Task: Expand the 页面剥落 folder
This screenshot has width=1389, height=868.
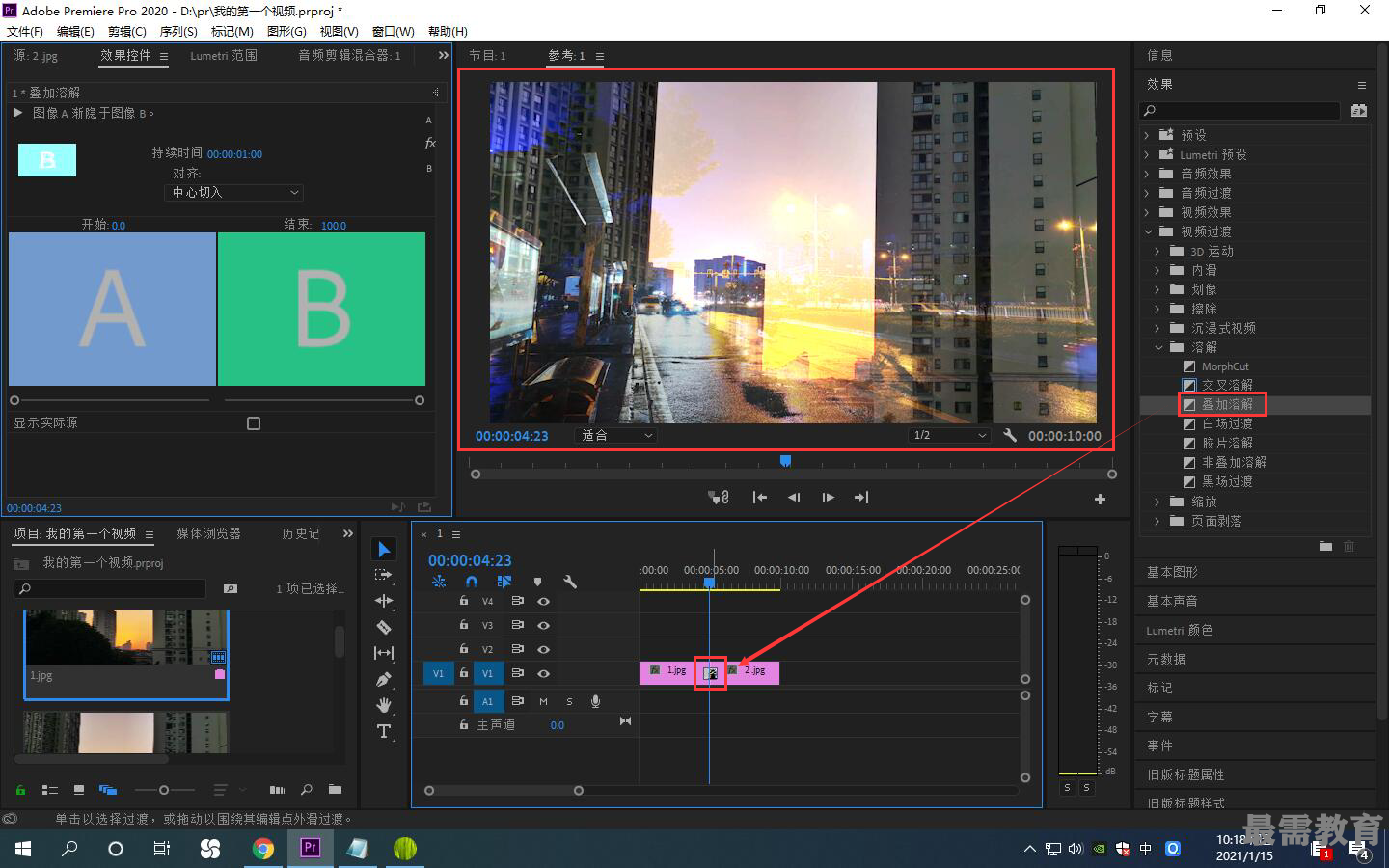Action: tap(1157, 521)
